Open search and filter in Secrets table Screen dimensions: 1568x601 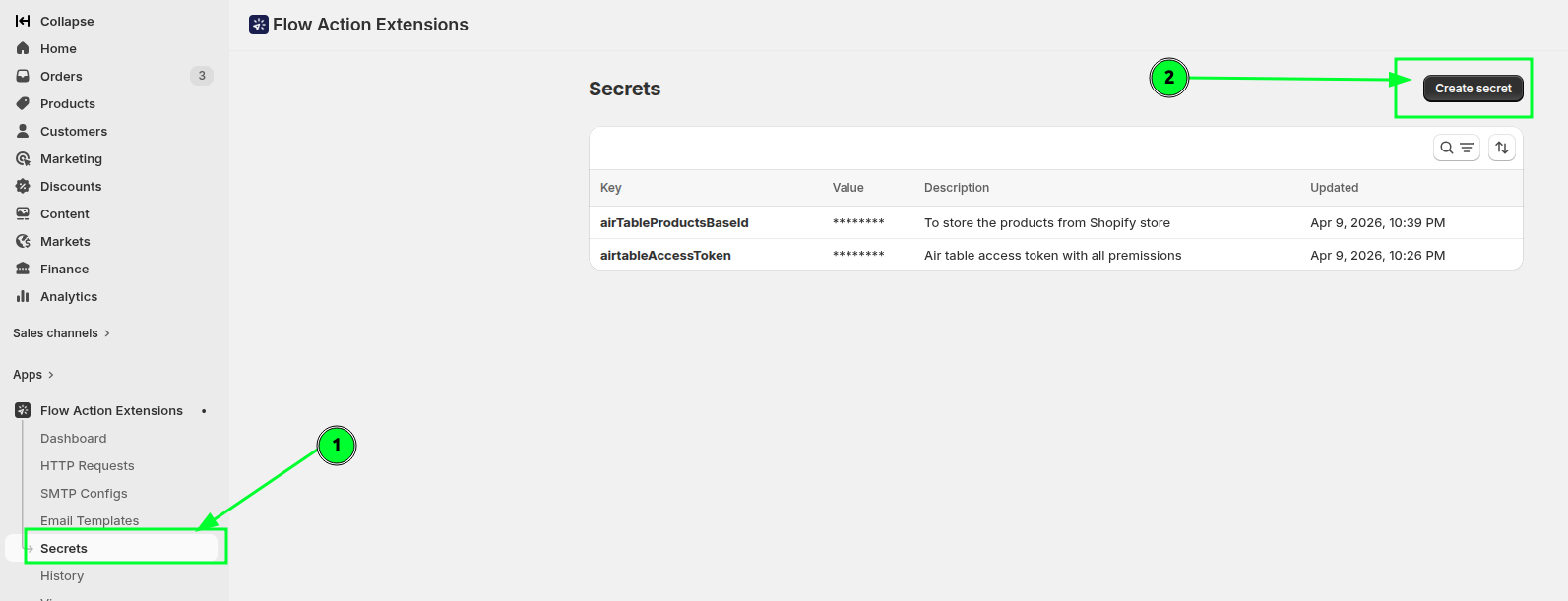pos(1456,148)
